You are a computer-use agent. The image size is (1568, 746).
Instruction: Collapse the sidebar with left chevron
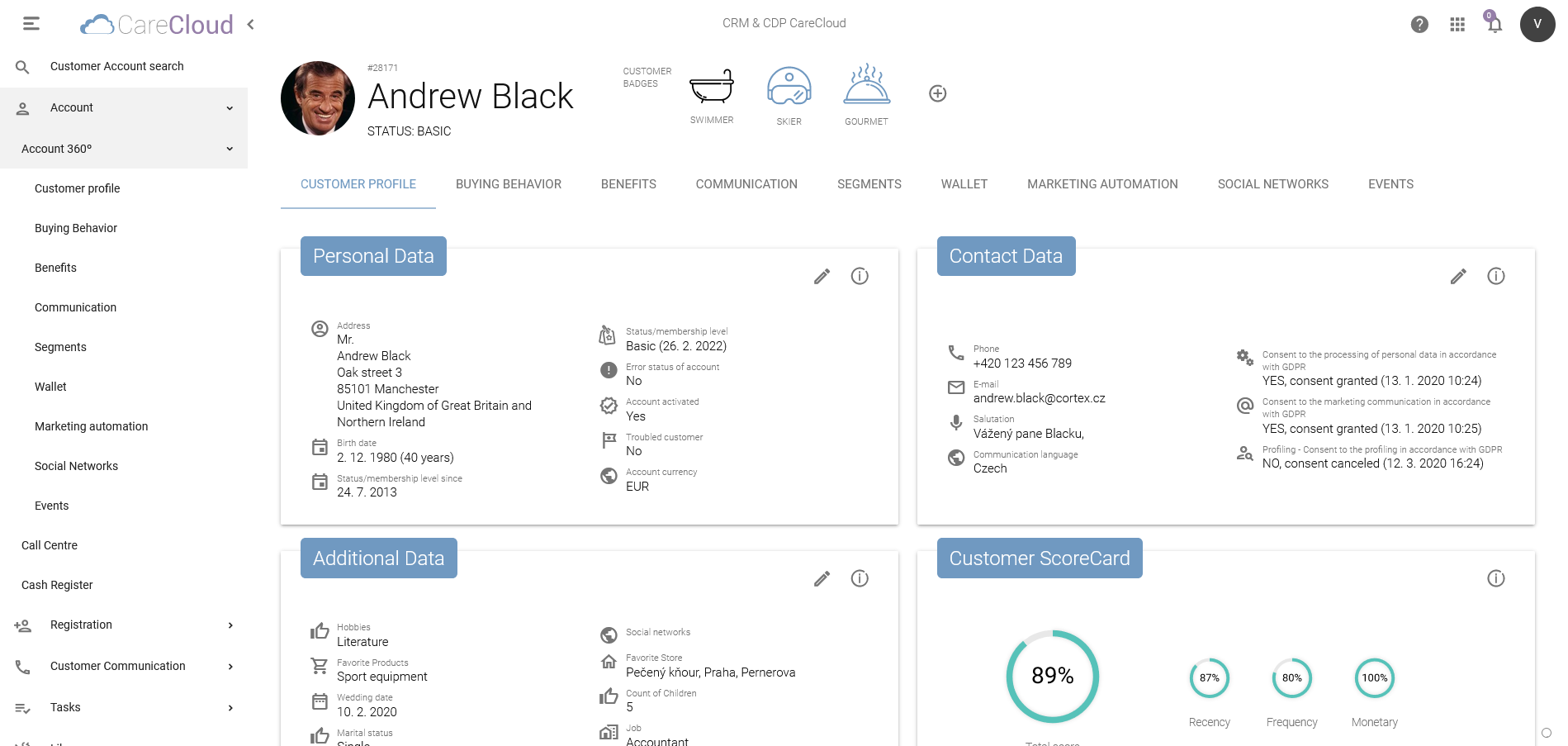click(251, 25)
